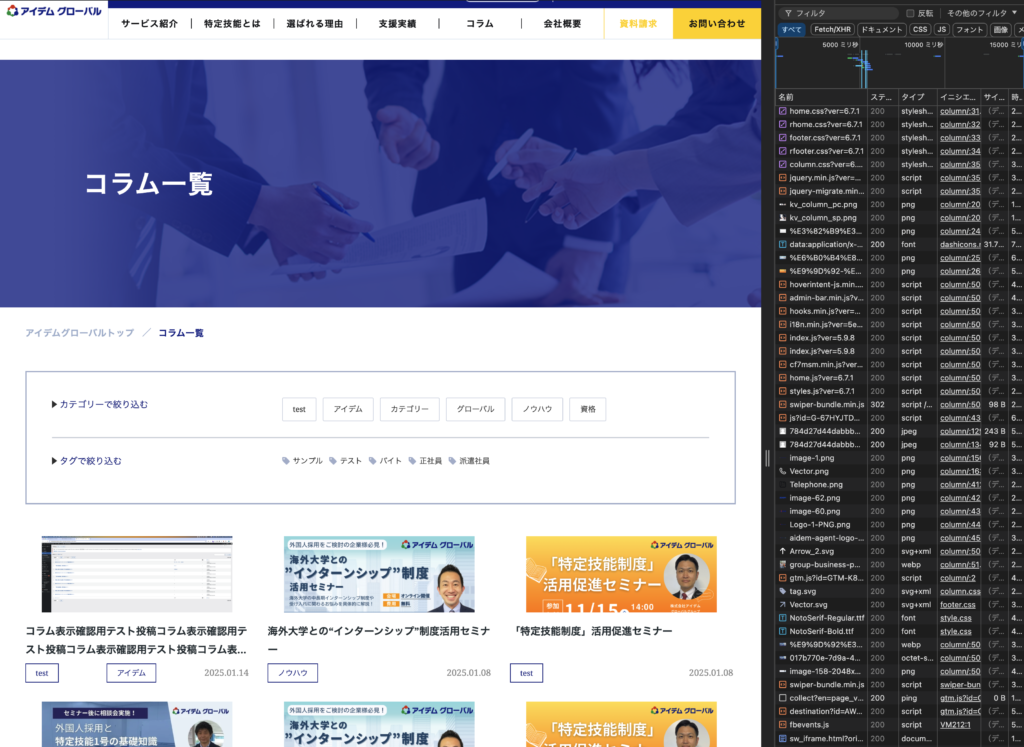Screen dimensions: 1024x747
Task: Follow the アイデムグローバルトップ breadcrumb link
Action: pos(80,333)
